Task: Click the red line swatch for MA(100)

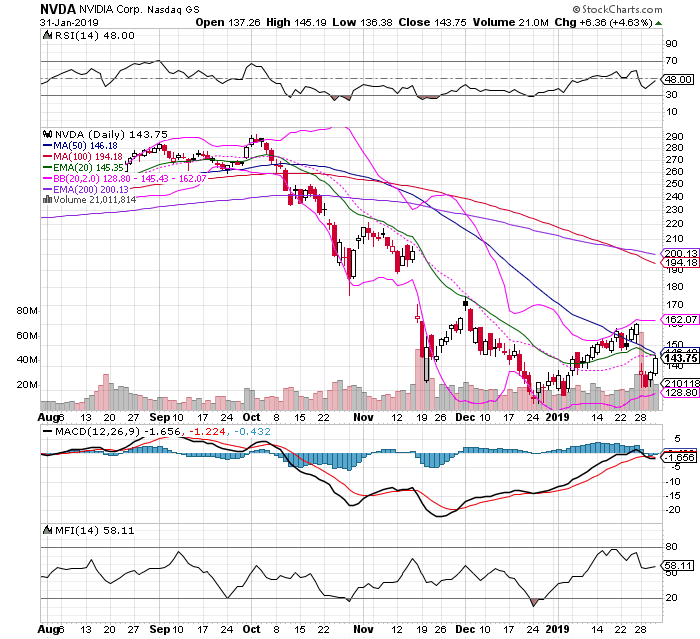Action: [x=47, y=157]
